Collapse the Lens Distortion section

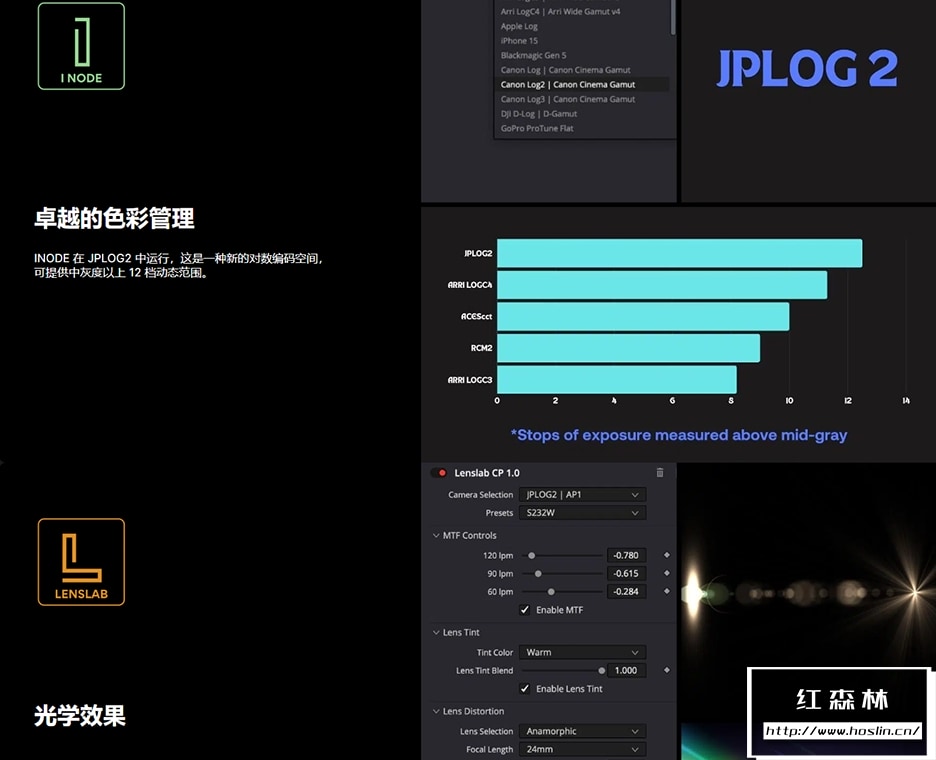[436, 711]
